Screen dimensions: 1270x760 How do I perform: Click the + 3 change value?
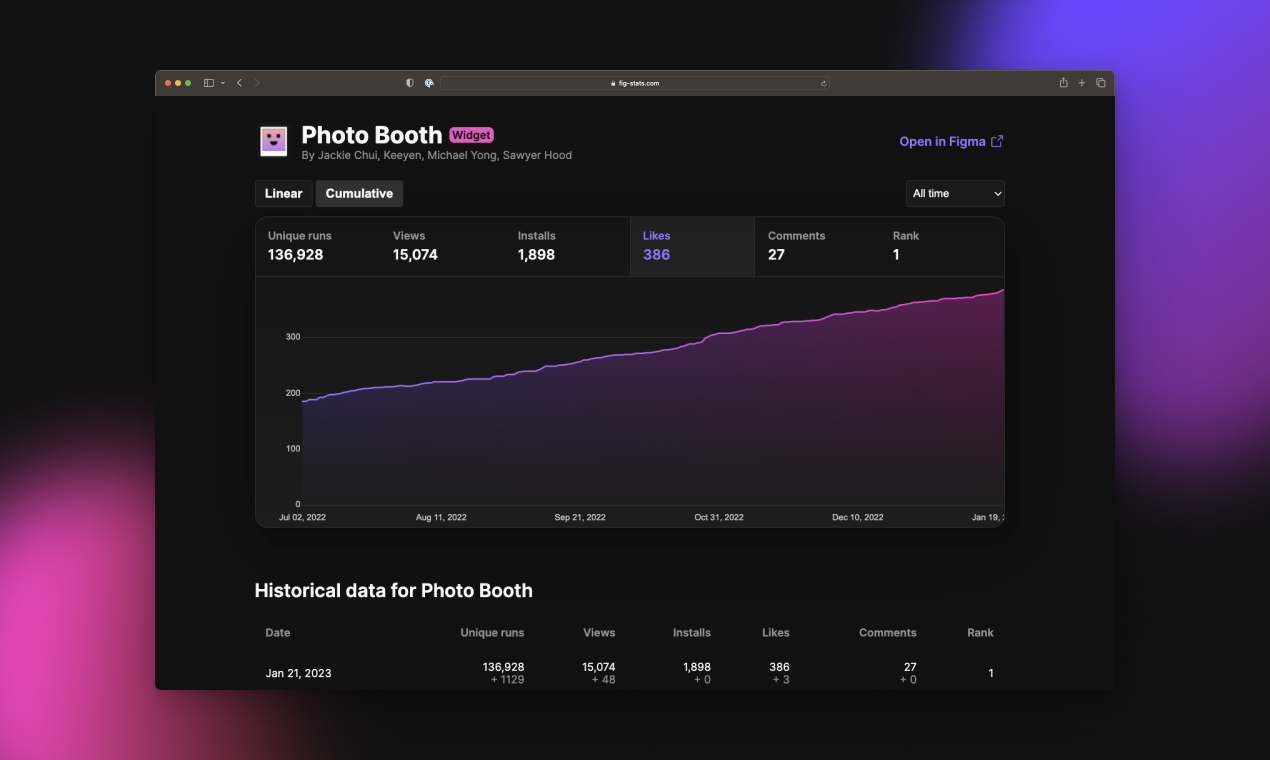tap(781, 680)
